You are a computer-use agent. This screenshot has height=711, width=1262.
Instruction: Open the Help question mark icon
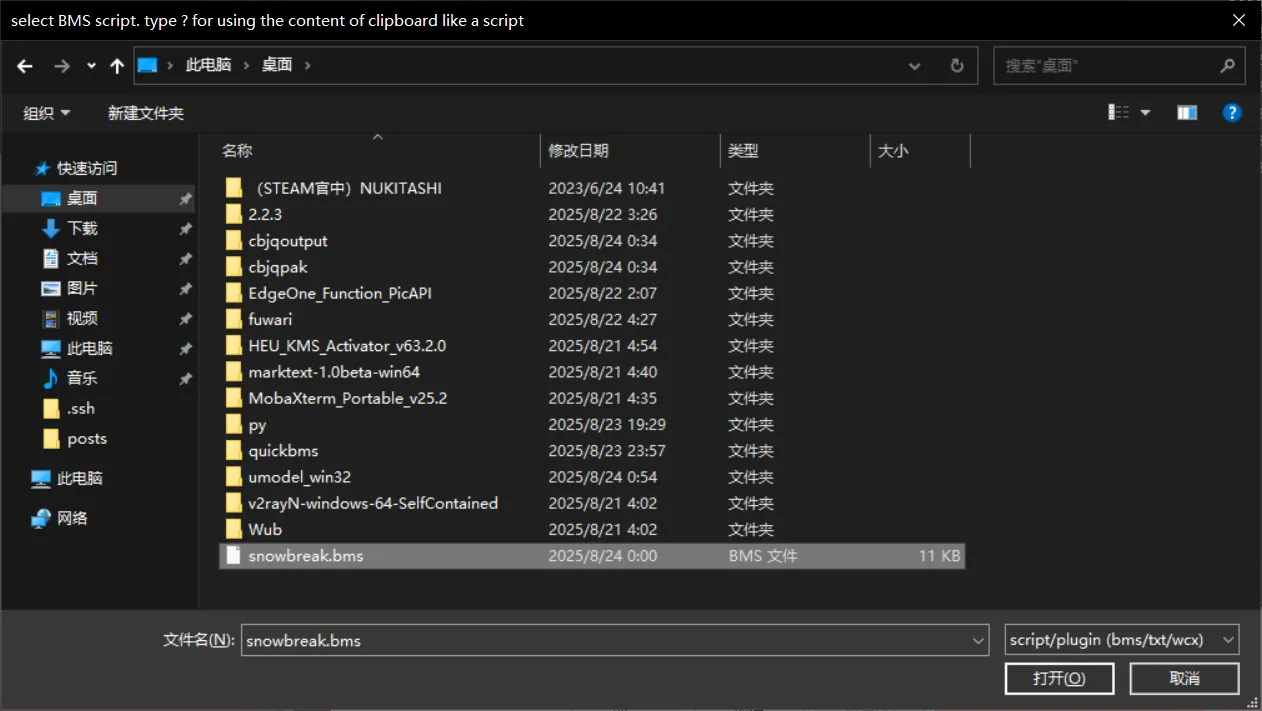1232,113
